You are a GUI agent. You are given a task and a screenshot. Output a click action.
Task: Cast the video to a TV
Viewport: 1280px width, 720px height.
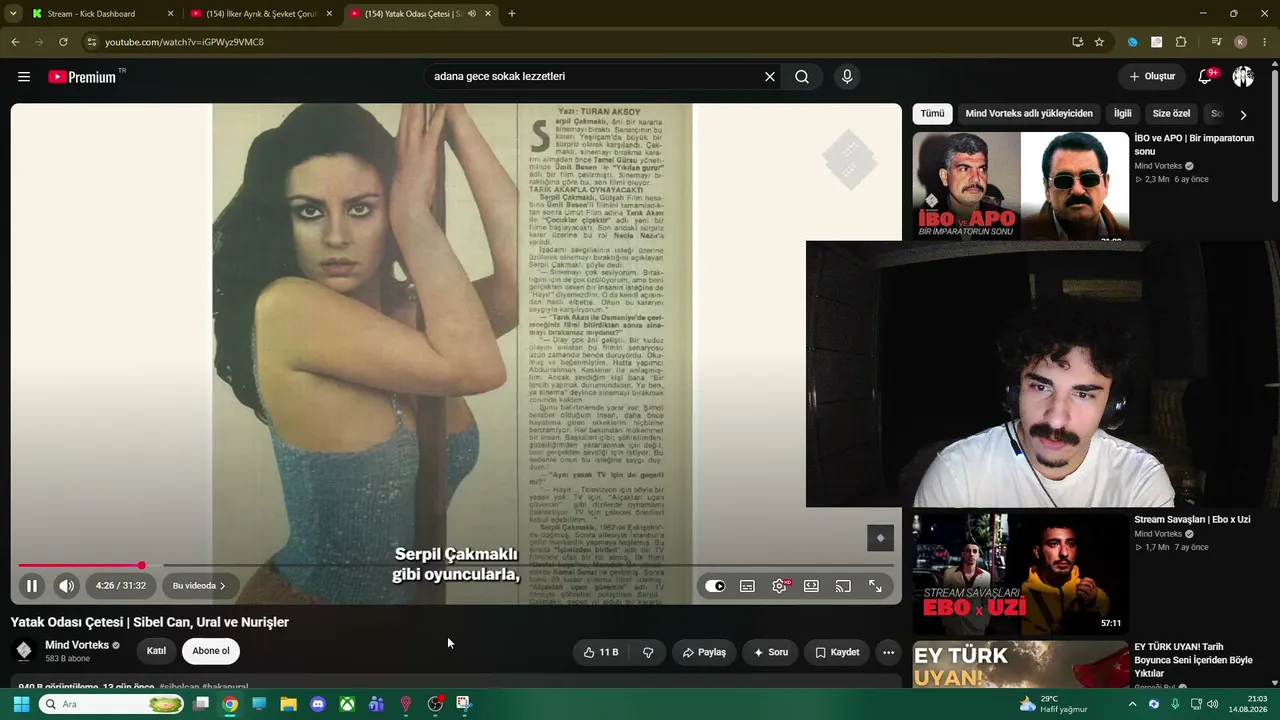click(x=843, y=586)
